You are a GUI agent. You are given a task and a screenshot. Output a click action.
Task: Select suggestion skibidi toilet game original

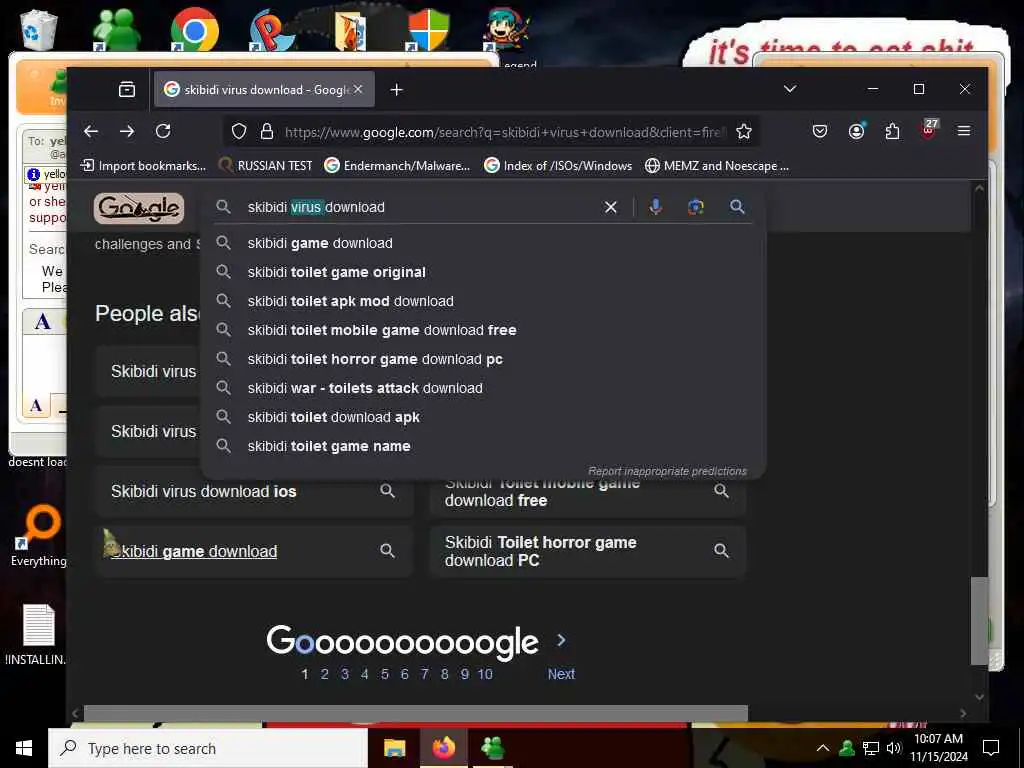(483, 272)
